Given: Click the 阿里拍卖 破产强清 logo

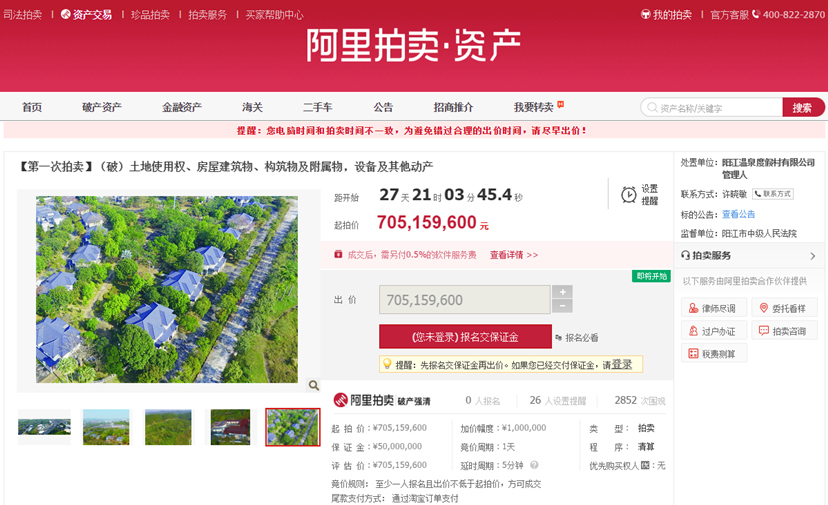Looking at the screenshot, I should [382, 400].
